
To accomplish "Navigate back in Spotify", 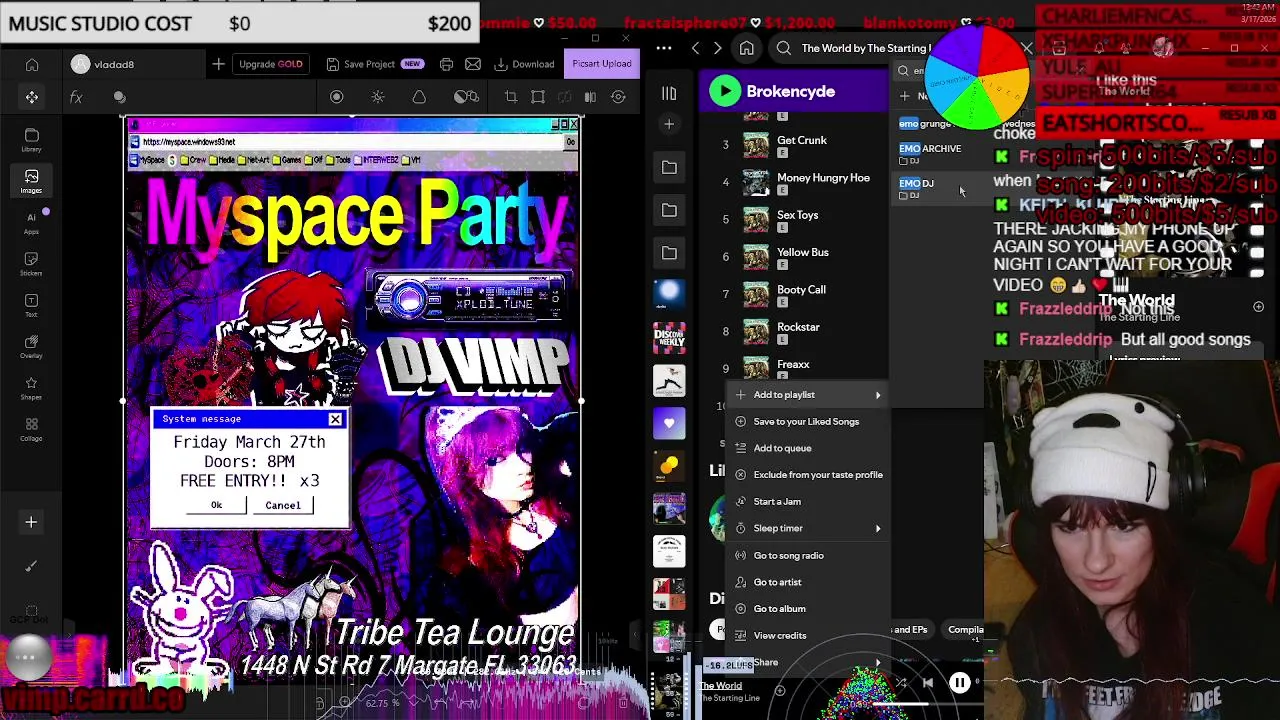I will (696, 48).
